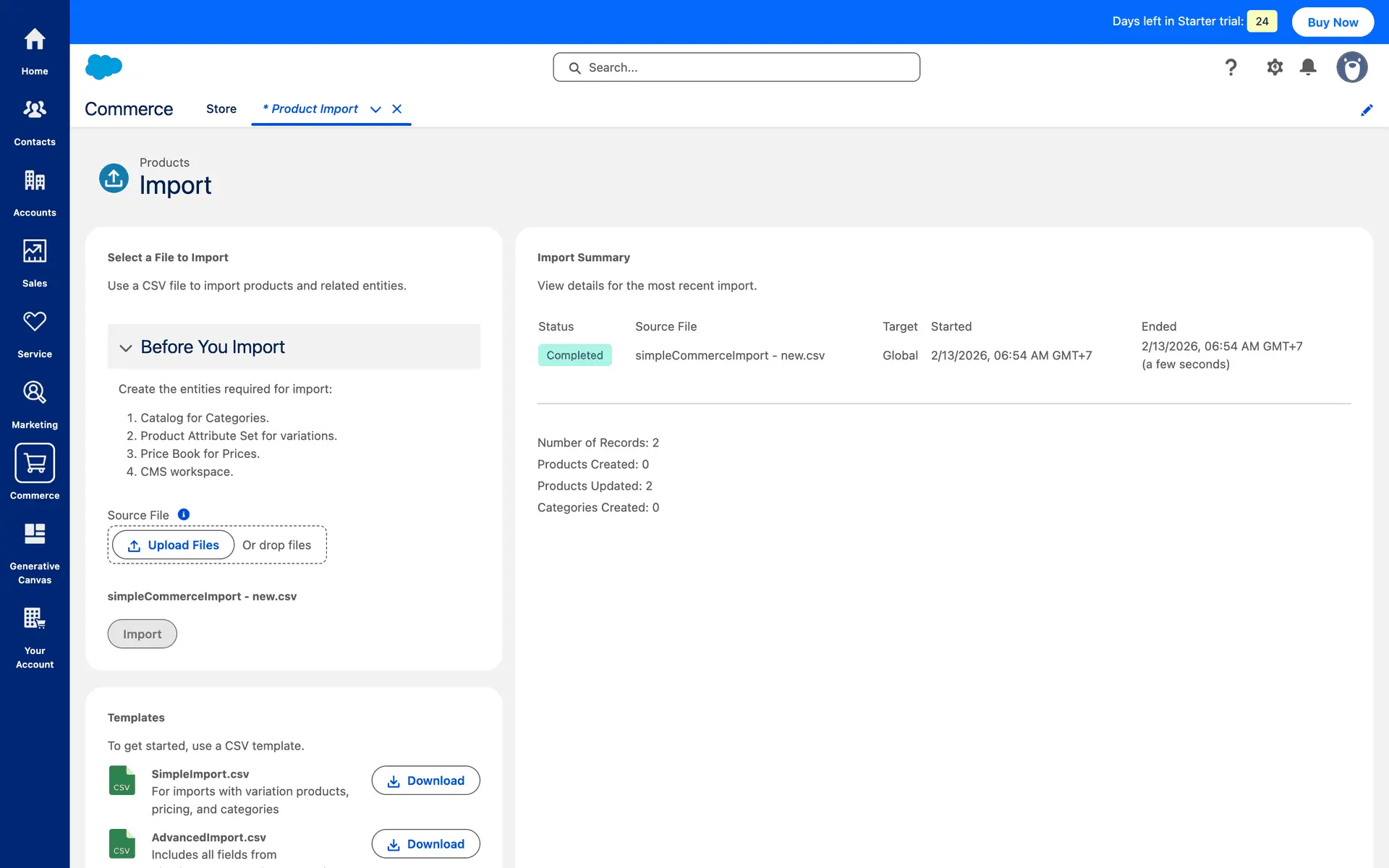Download the SimpleImport.csv template
The height and width of the screenshot is (868, 1389).
tap(425, 780)
